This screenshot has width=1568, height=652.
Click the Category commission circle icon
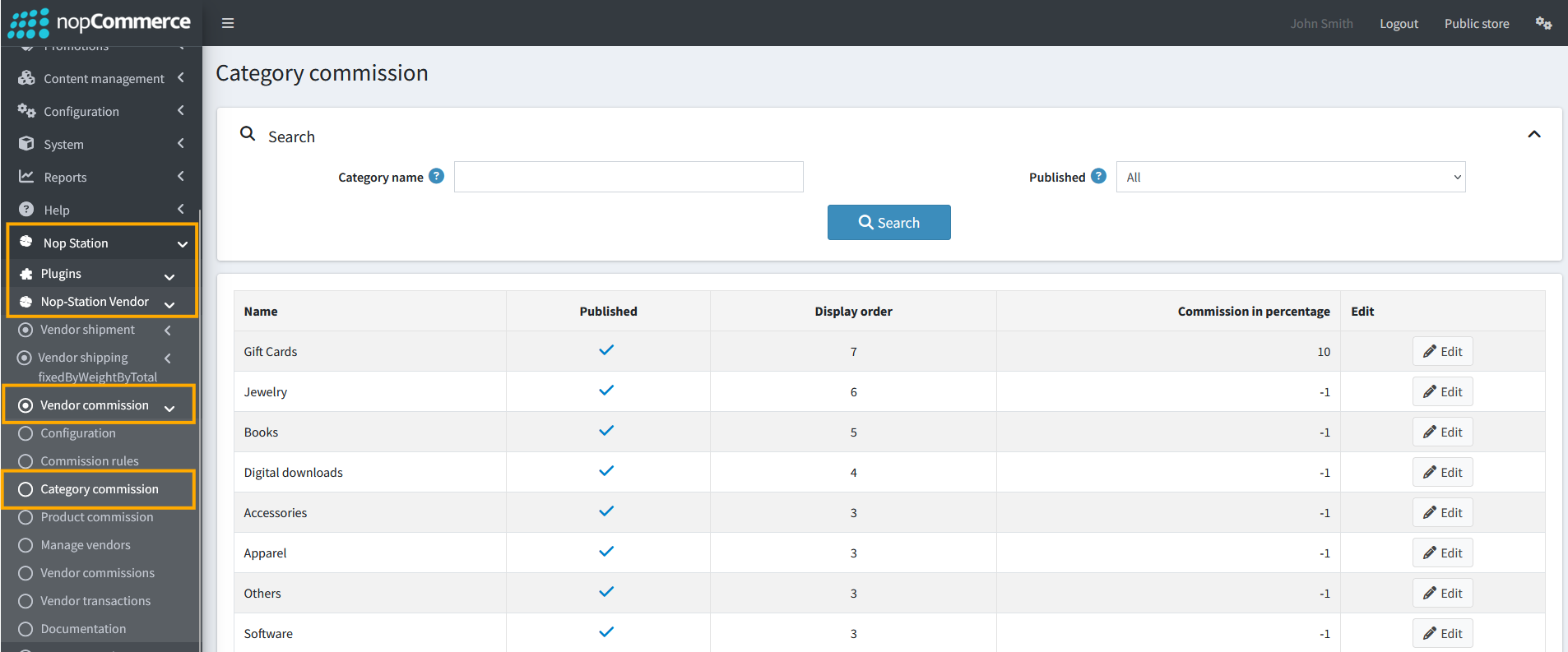coord(26,489)
